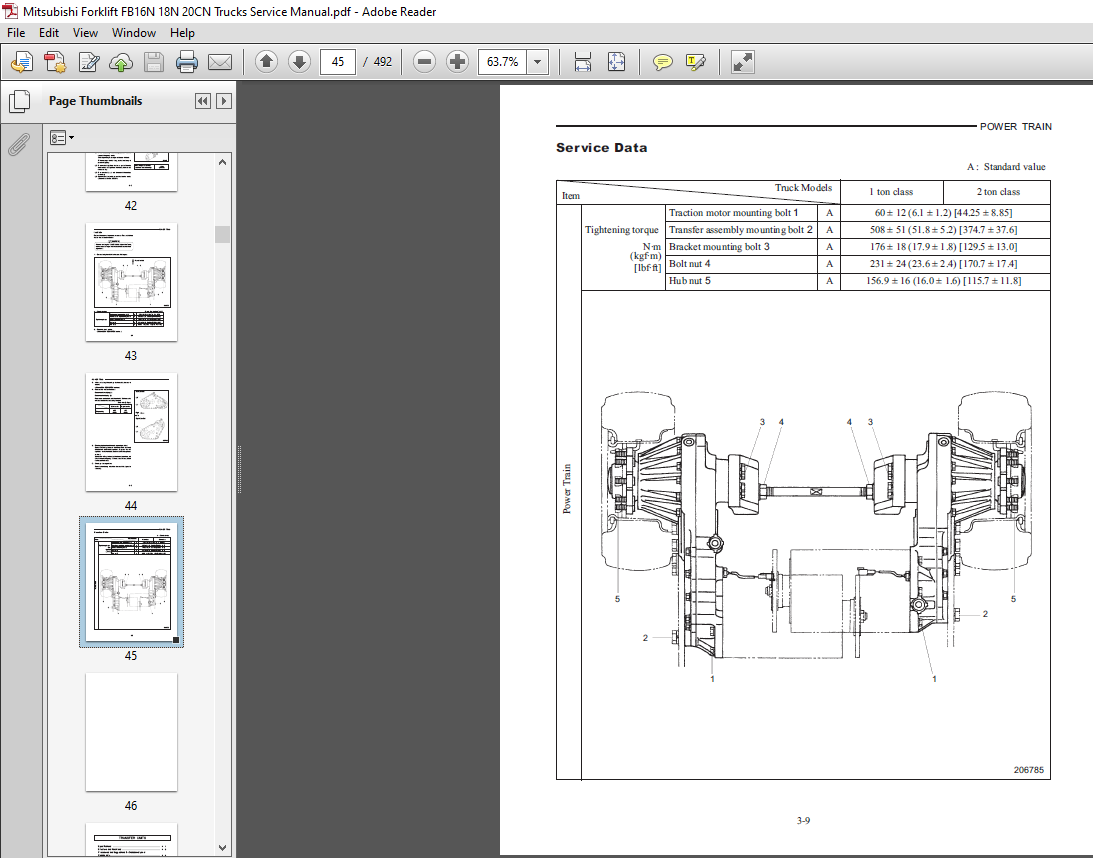Open the Window menu
This screenshot has height=858, width=1093.
click(134, 33)
